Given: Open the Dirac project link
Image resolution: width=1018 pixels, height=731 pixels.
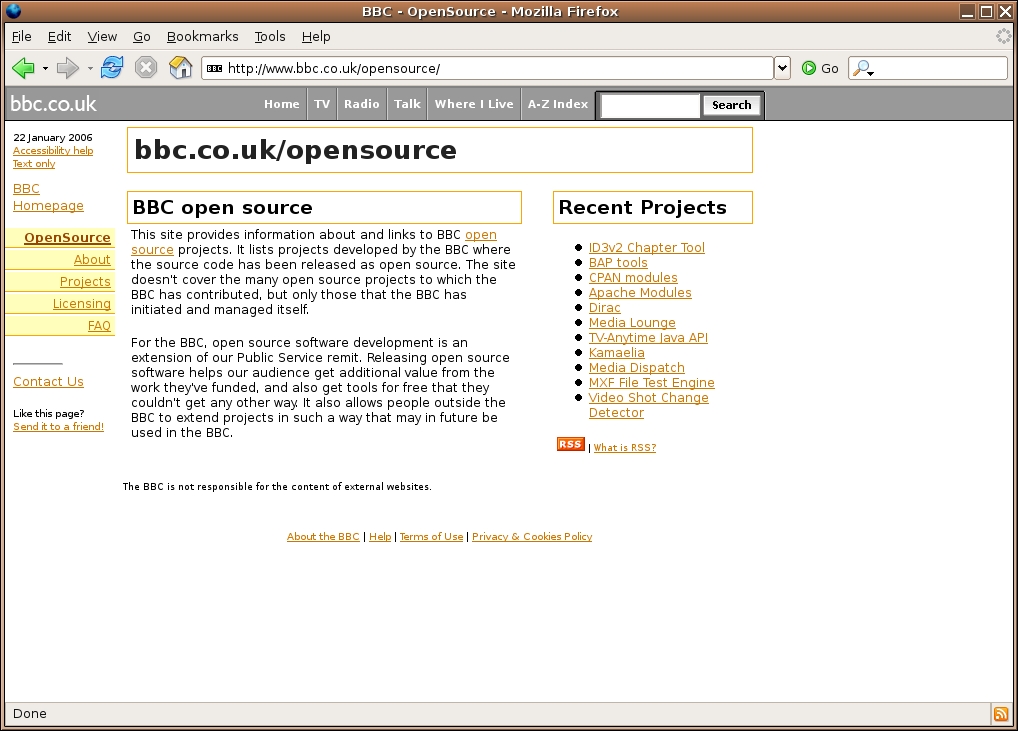Looking at the screenshot, I should [604, 307].
